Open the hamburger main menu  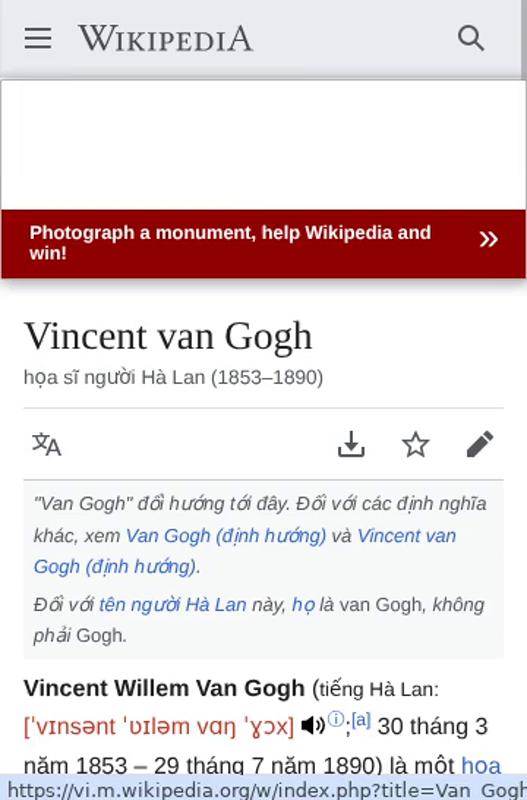[x=38, y=38]
